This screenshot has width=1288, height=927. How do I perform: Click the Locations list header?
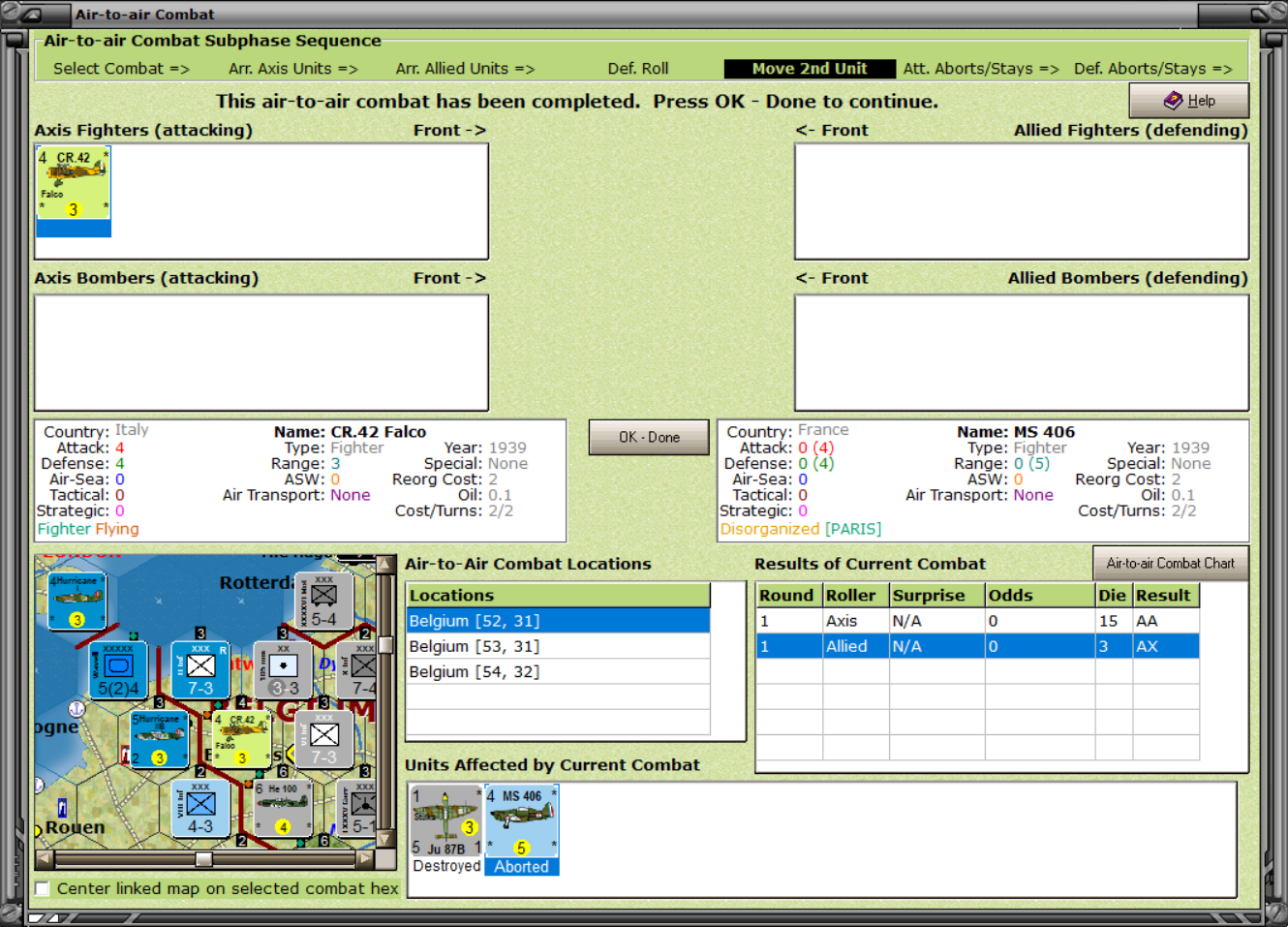click(559, 596)
